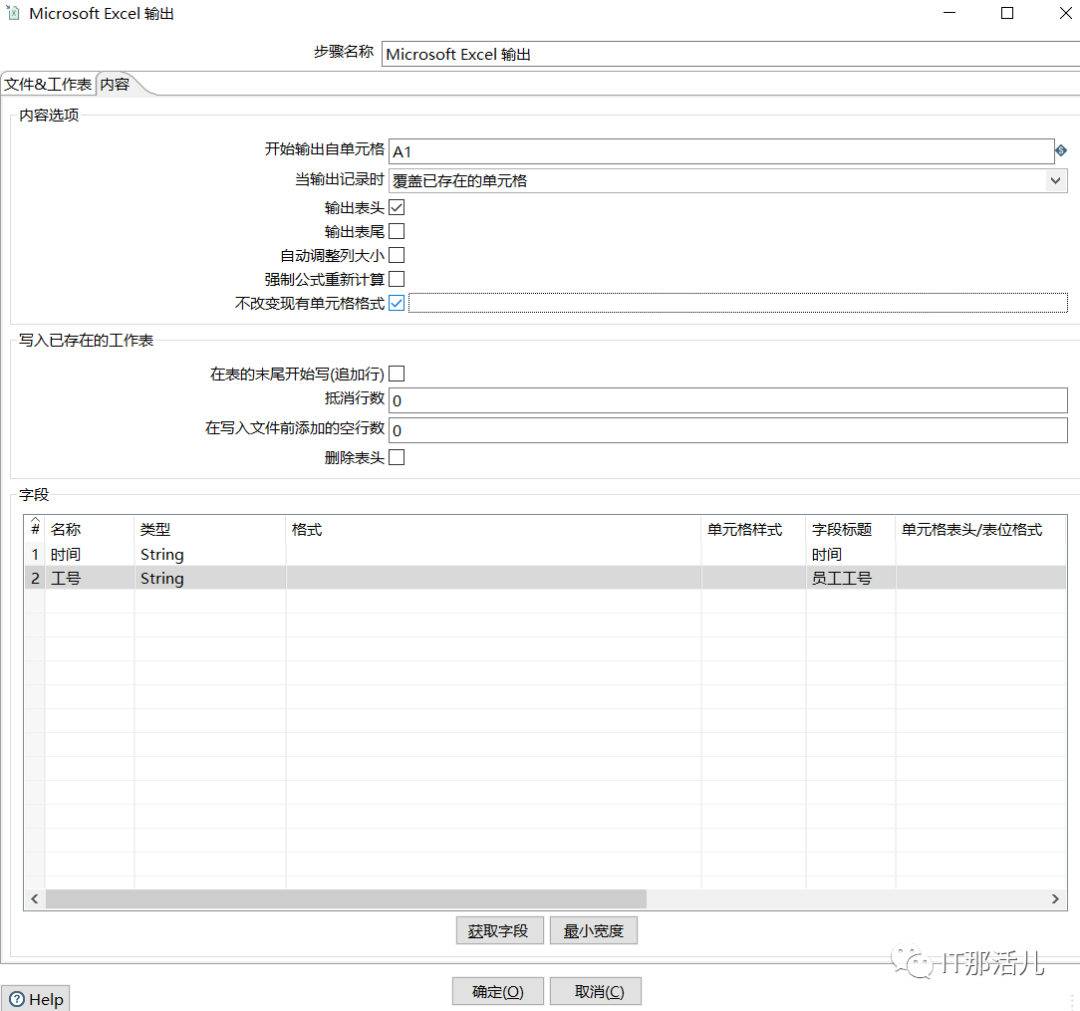This screenshot has width=1080, height=1011.
Task: Uncheck 不改变现有单元格格式 checkbox
Action: [397, 303]
